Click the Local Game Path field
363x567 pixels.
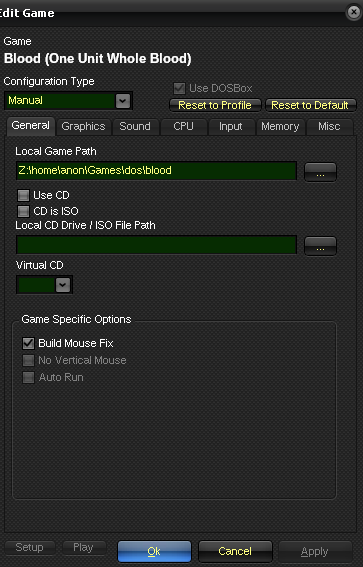156,171
